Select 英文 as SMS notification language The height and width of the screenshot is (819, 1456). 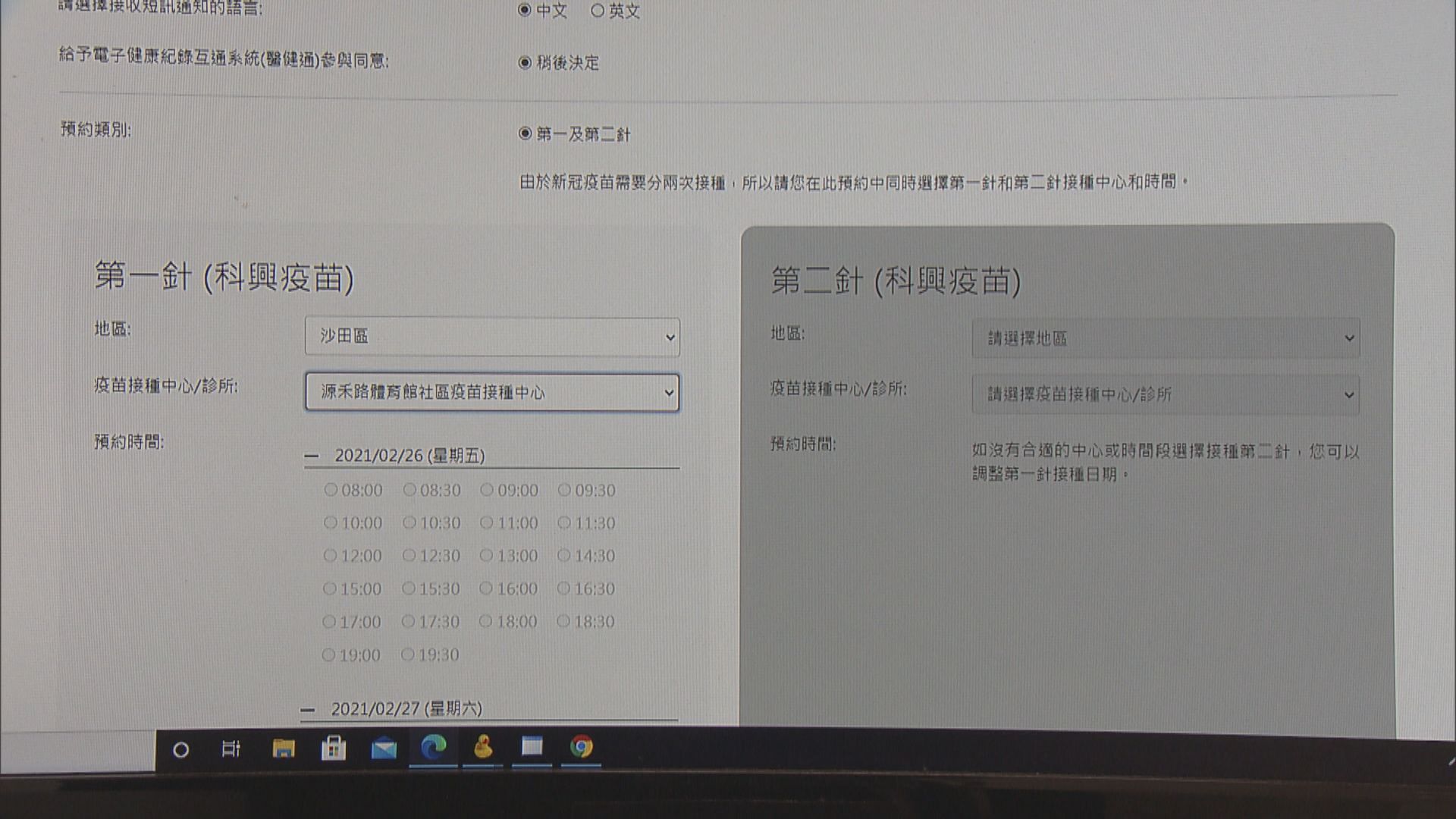(x=599, y=11)
